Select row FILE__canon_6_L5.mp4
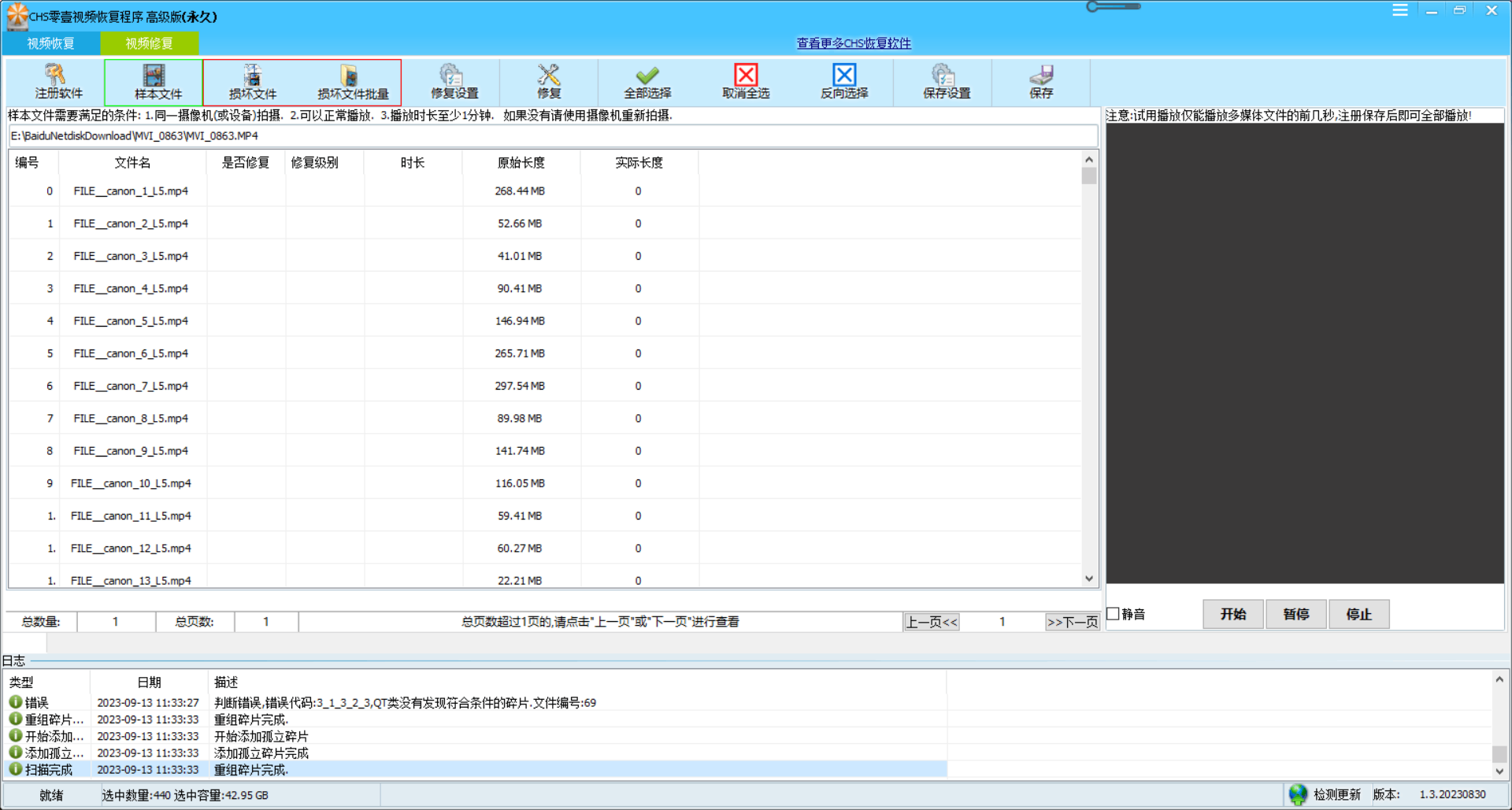The image size is (1512, 810). point(545,353)
